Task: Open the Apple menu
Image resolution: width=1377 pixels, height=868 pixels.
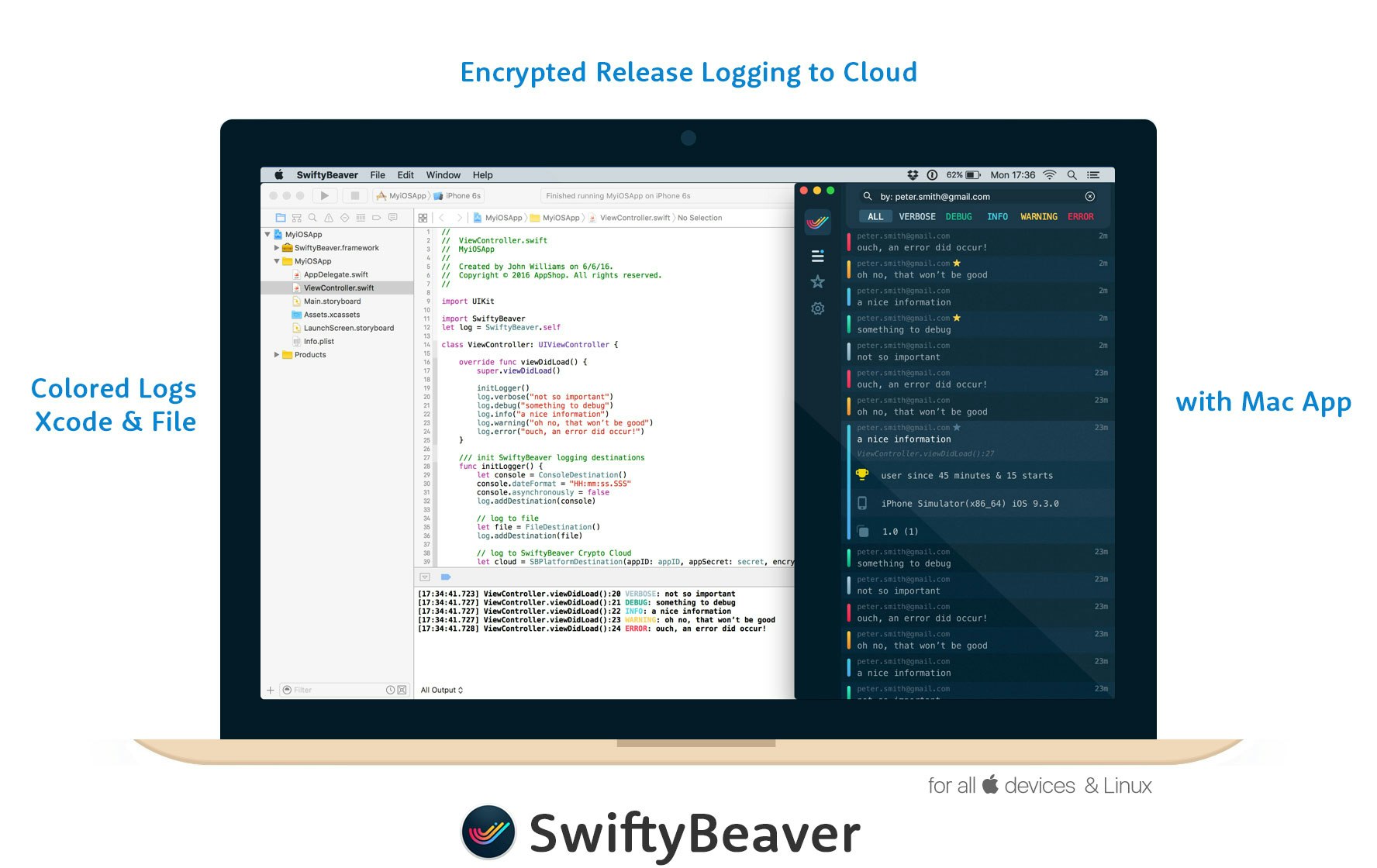Action: point(279,175)
